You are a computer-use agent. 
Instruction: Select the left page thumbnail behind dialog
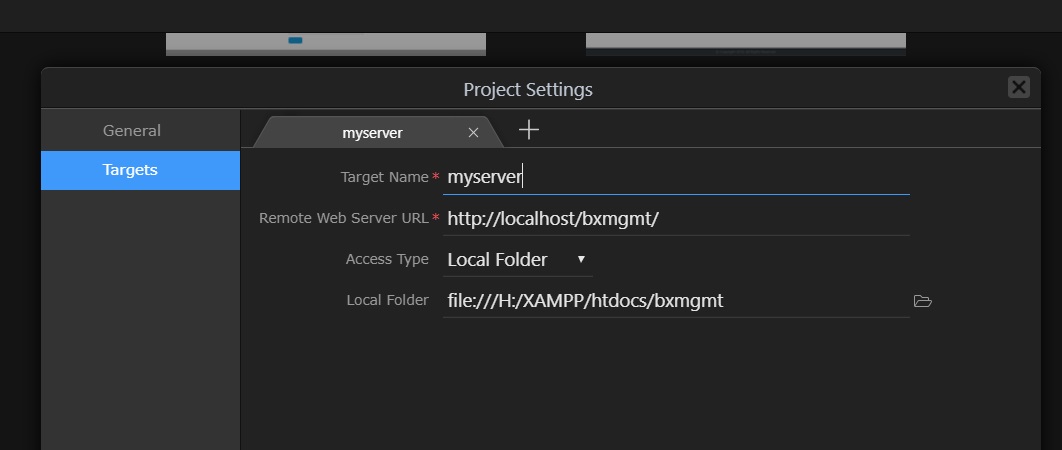click(326, 44)
